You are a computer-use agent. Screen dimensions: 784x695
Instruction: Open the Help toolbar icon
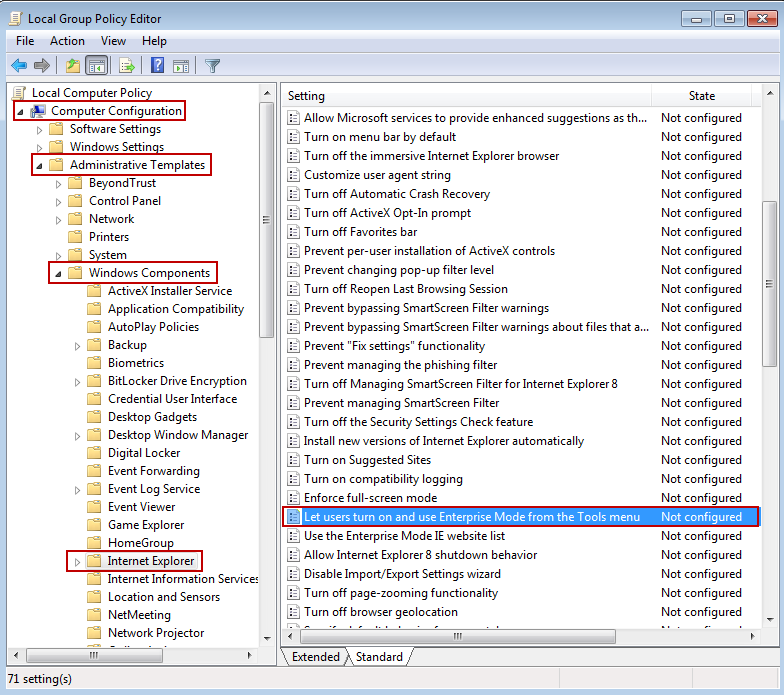tap(158, 65)
